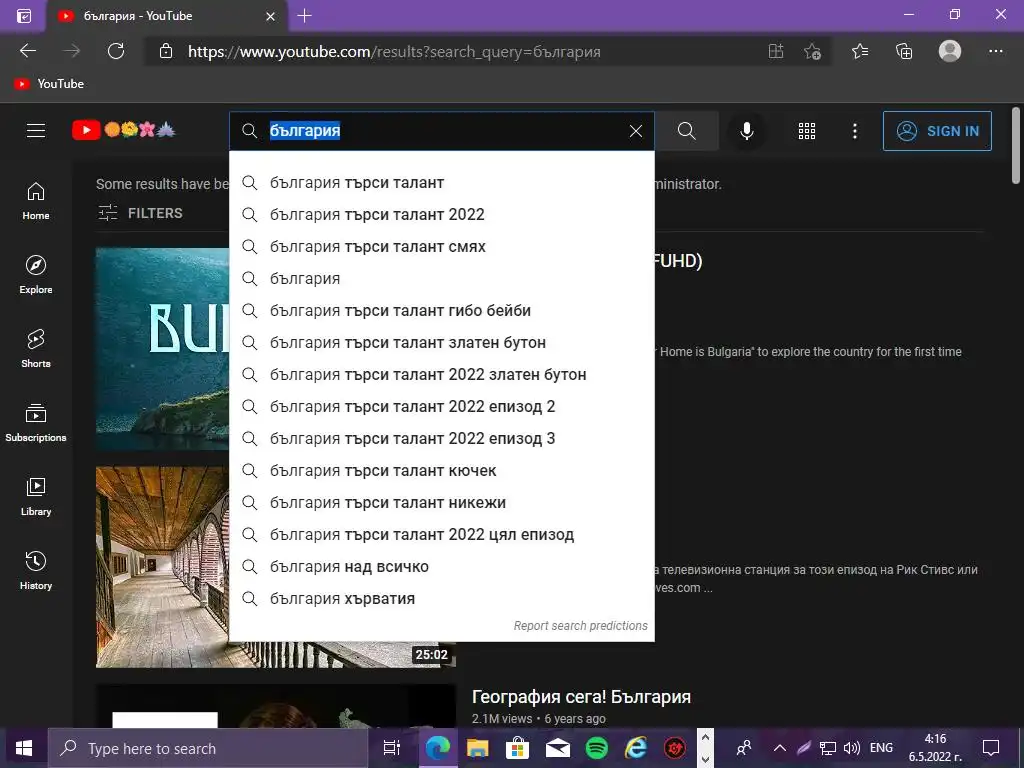Refresh the page
Image resolution: width=1024 pixels, height=768 pixels.
[116, 51]
